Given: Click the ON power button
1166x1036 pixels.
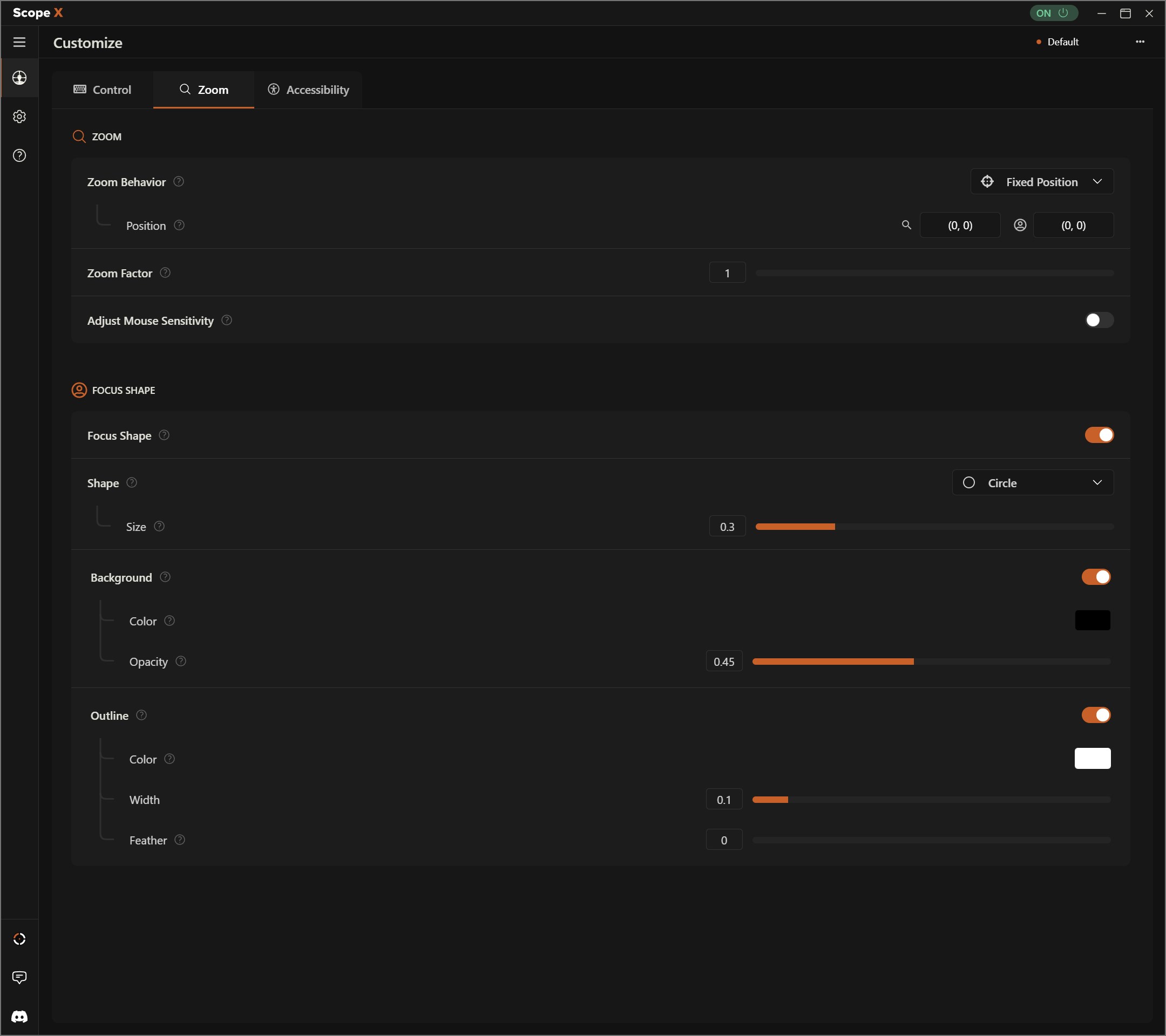Looking at the screenshot, I should coord(1053,12).
